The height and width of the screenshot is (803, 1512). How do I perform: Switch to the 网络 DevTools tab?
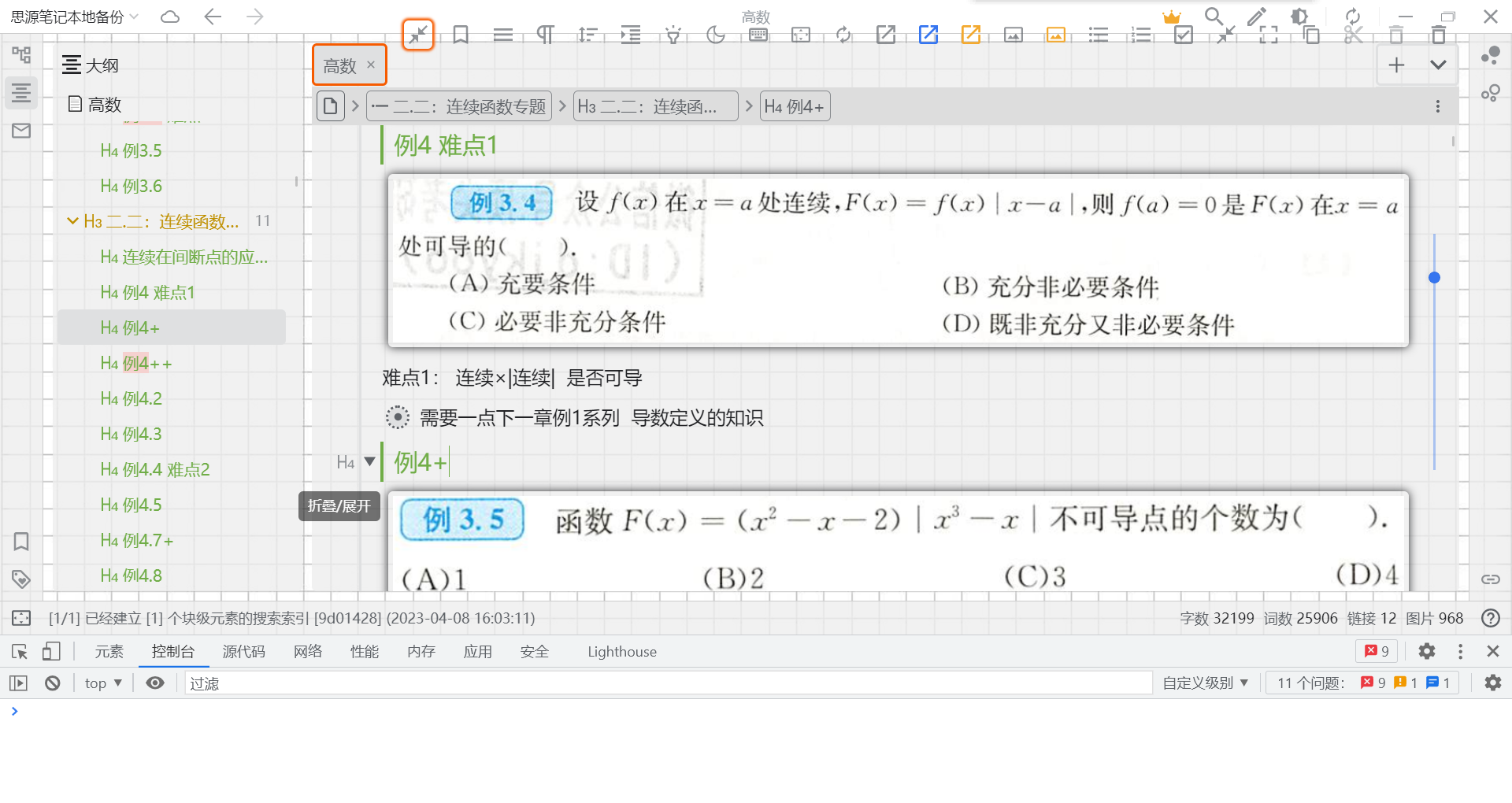[x=308, y=651]
